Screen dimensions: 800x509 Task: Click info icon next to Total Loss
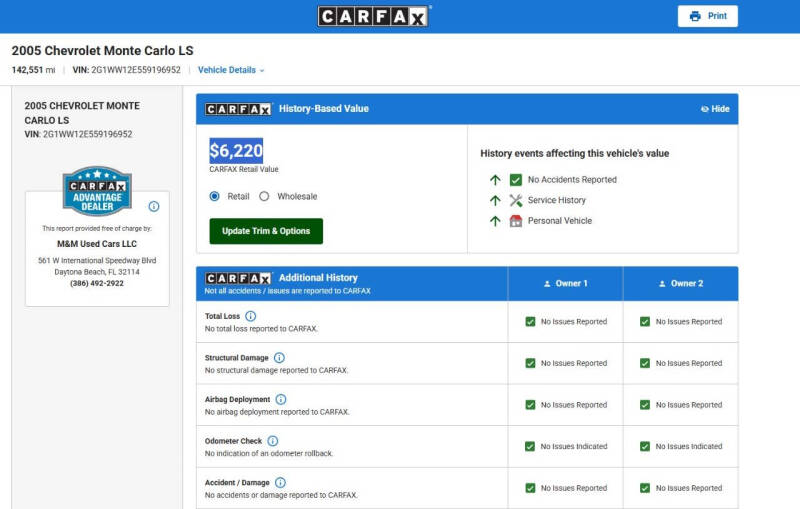click(251, 316)
